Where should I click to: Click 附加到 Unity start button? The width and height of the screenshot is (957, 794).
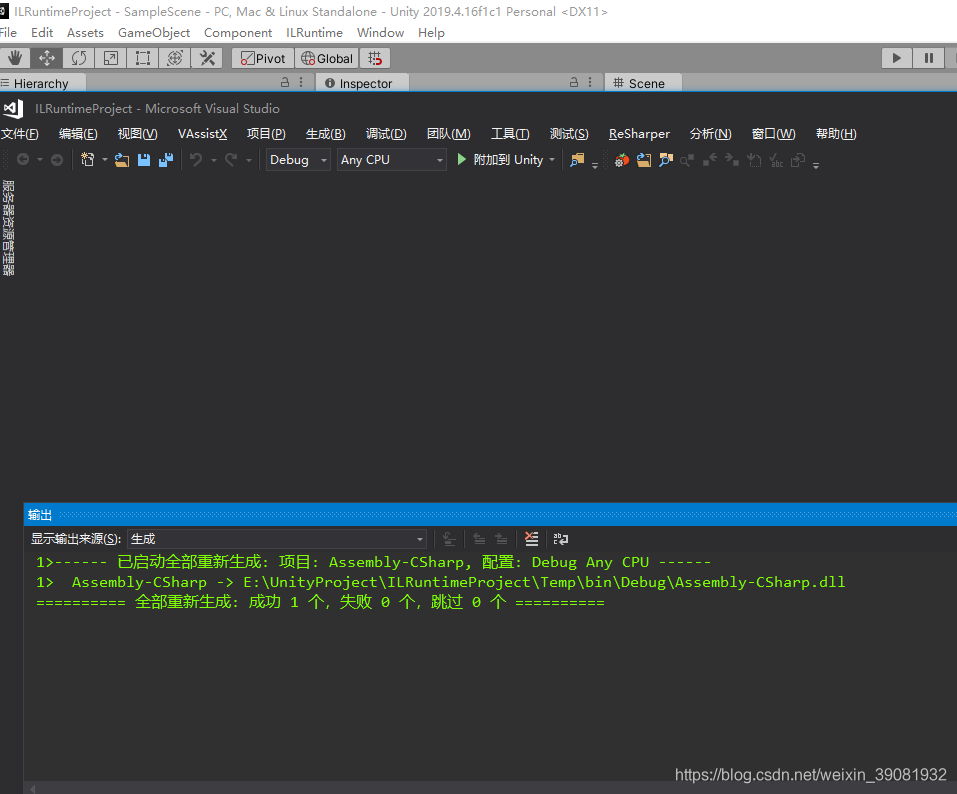click(x=500, y=160)
